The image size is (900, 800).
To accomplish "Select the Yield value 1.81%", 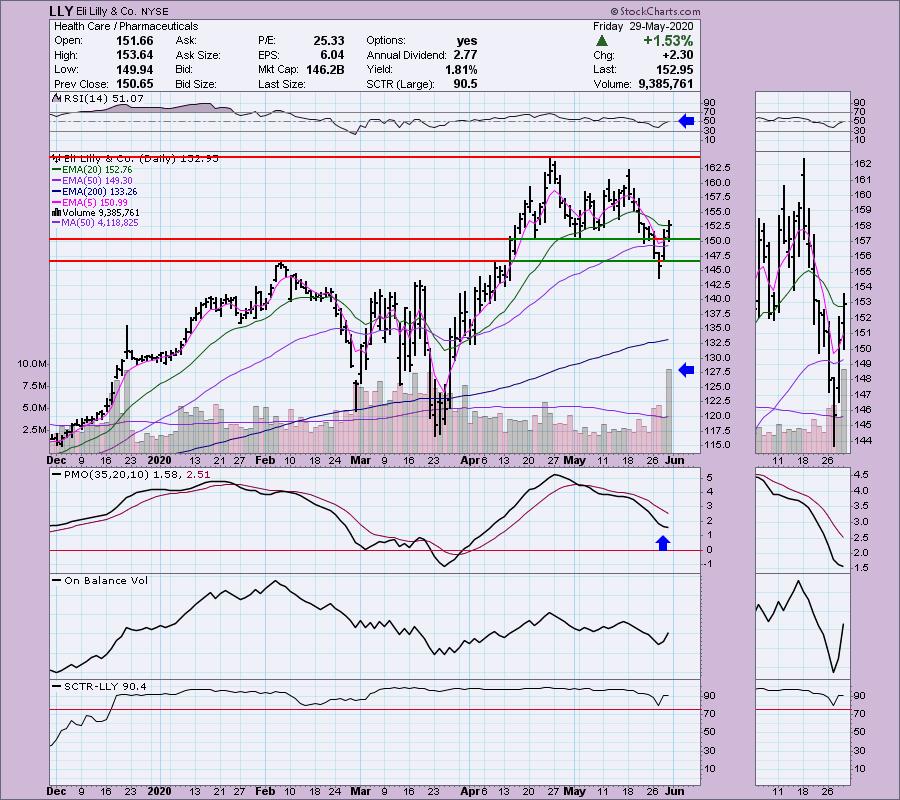I will pyautogui.click(x=461, y=69).
